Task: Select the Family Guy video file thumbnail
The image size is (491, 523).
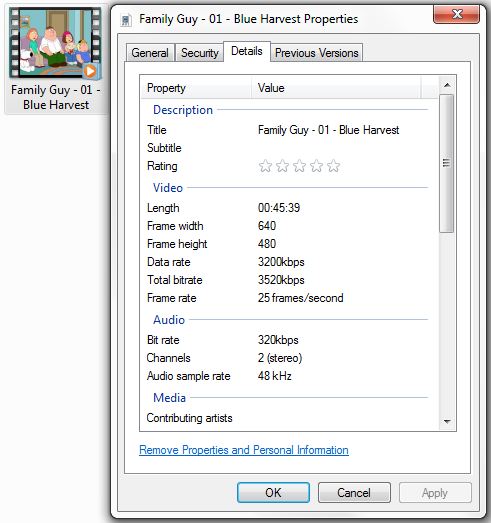Action: pyautogui.click(x=55, y=43)
